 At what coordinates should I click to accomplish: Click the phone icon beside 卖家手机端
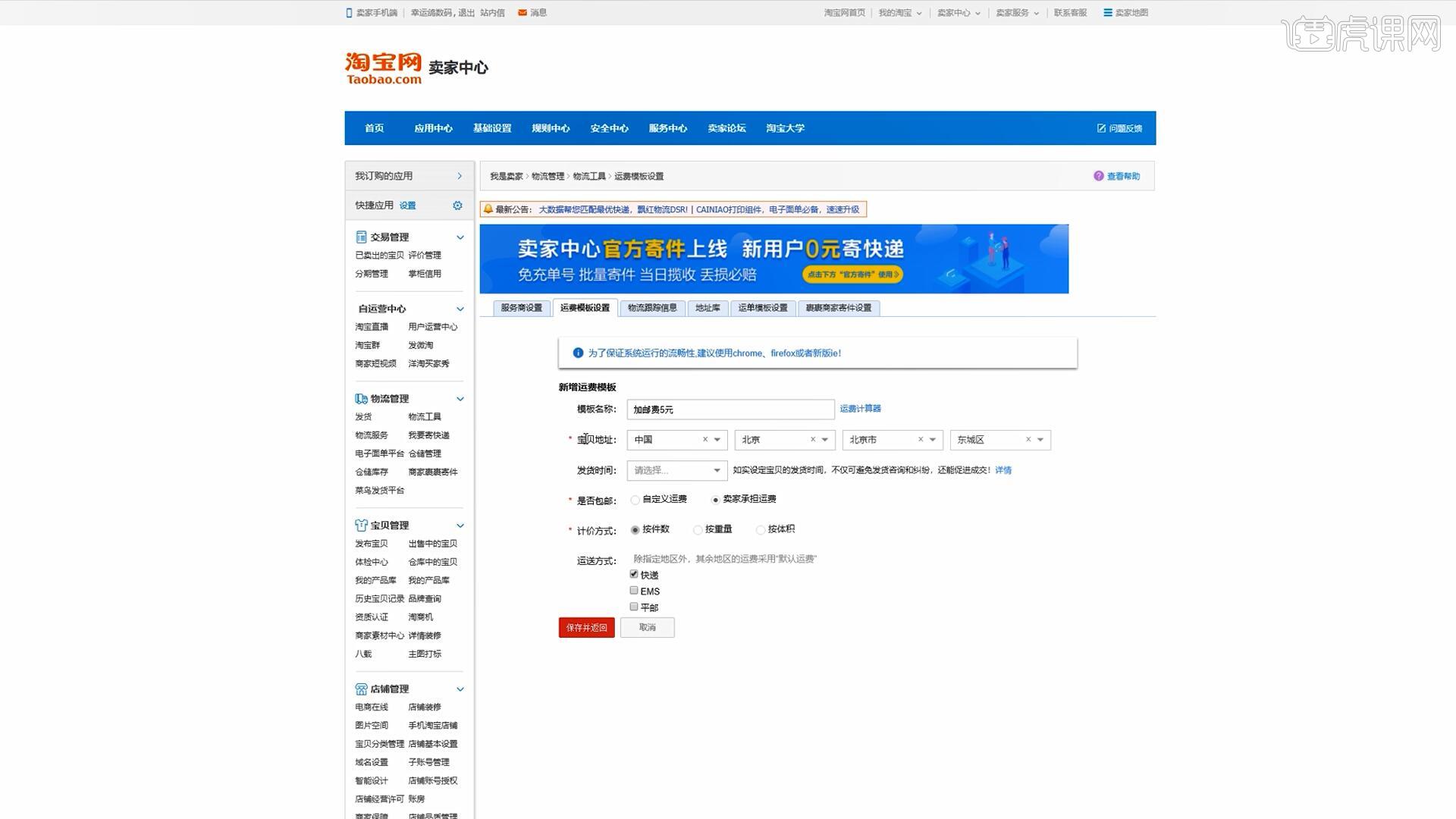tap(349, 13)
